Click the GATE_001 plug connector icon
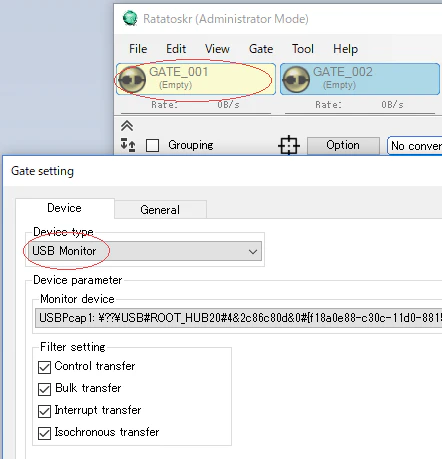The height and width of the screenshot is (459, 442). pyautogui.click(x=132, y=79)
